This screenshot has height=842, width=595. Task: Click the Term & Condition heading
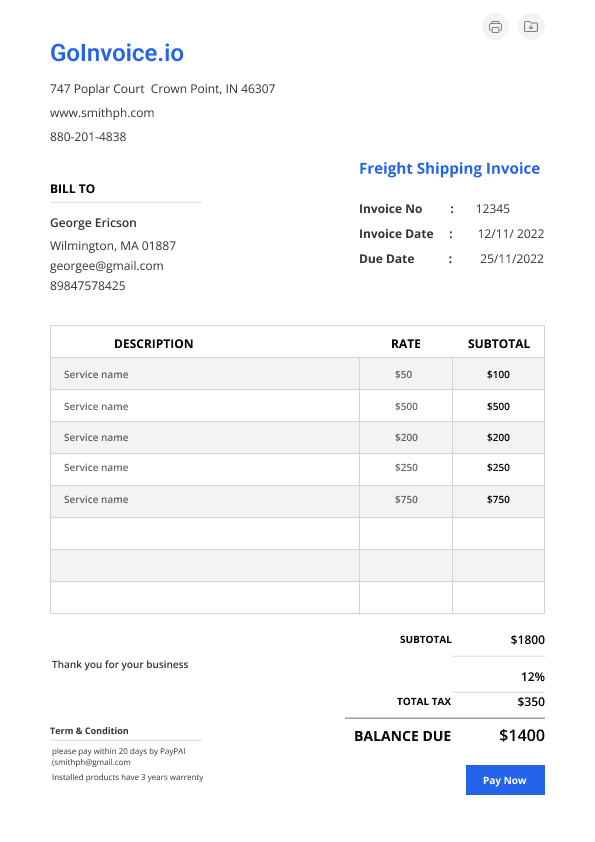tap(89, 731)
